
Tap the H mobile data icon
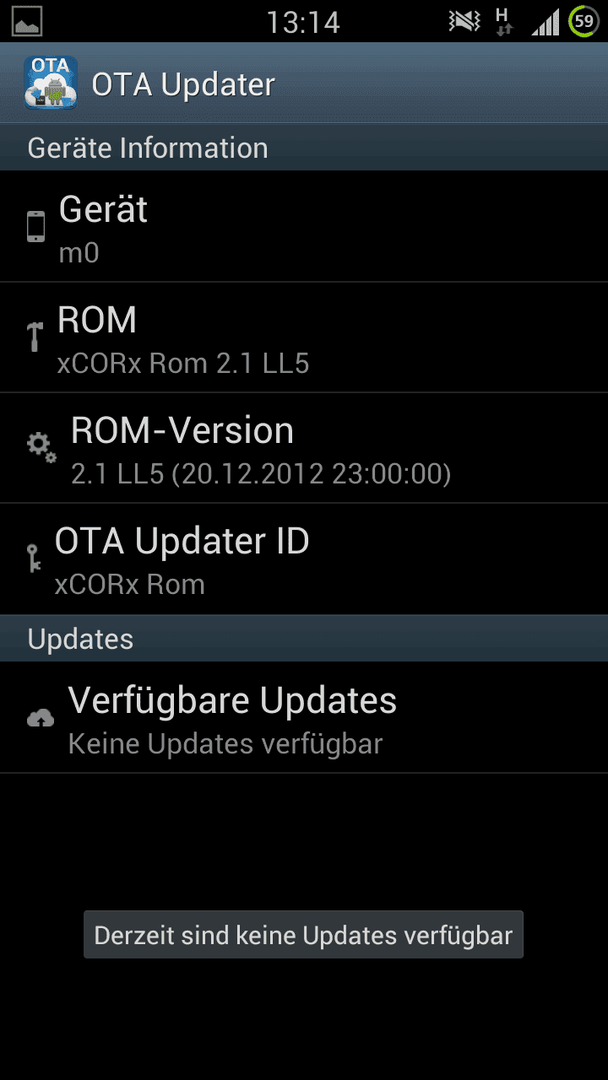(505, 22)
